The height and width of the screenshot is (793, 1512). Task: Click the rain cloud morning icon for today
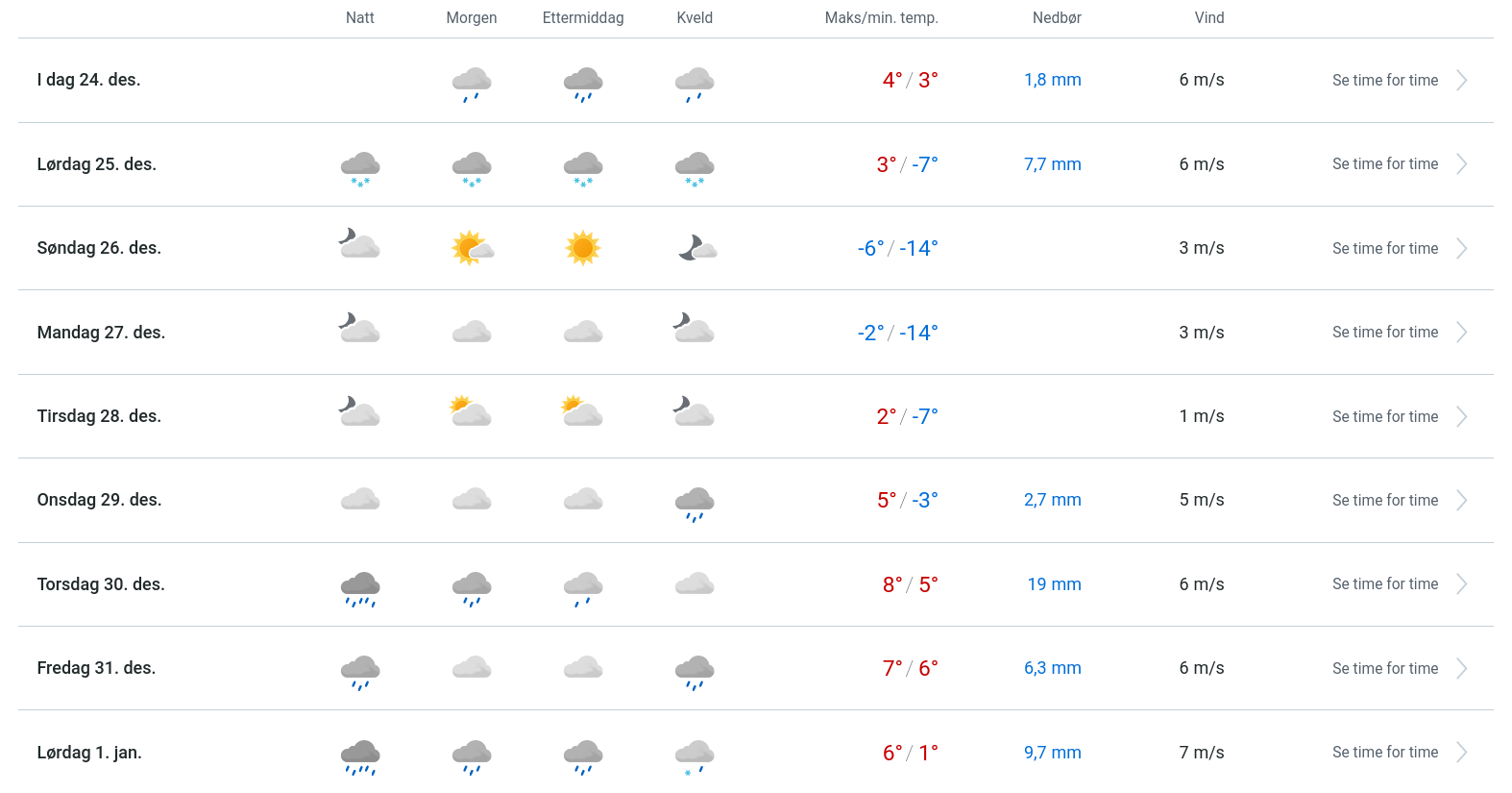(472, 84)
